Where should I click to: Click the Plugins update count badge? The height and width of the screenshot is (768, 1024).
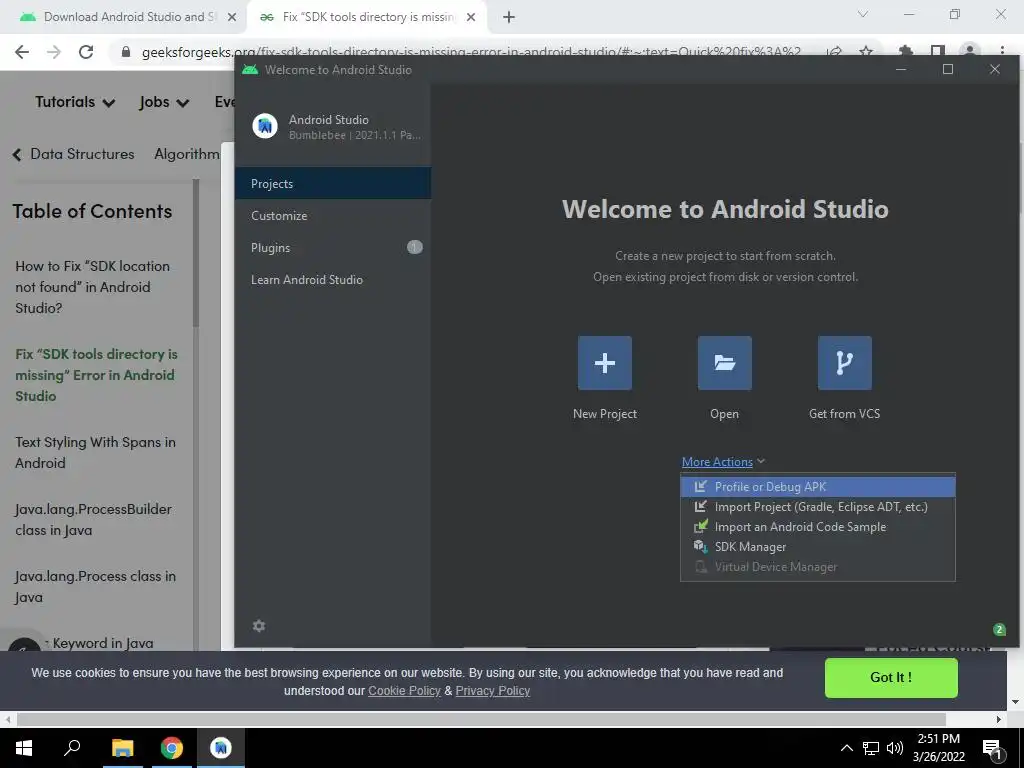pos(415,247)
